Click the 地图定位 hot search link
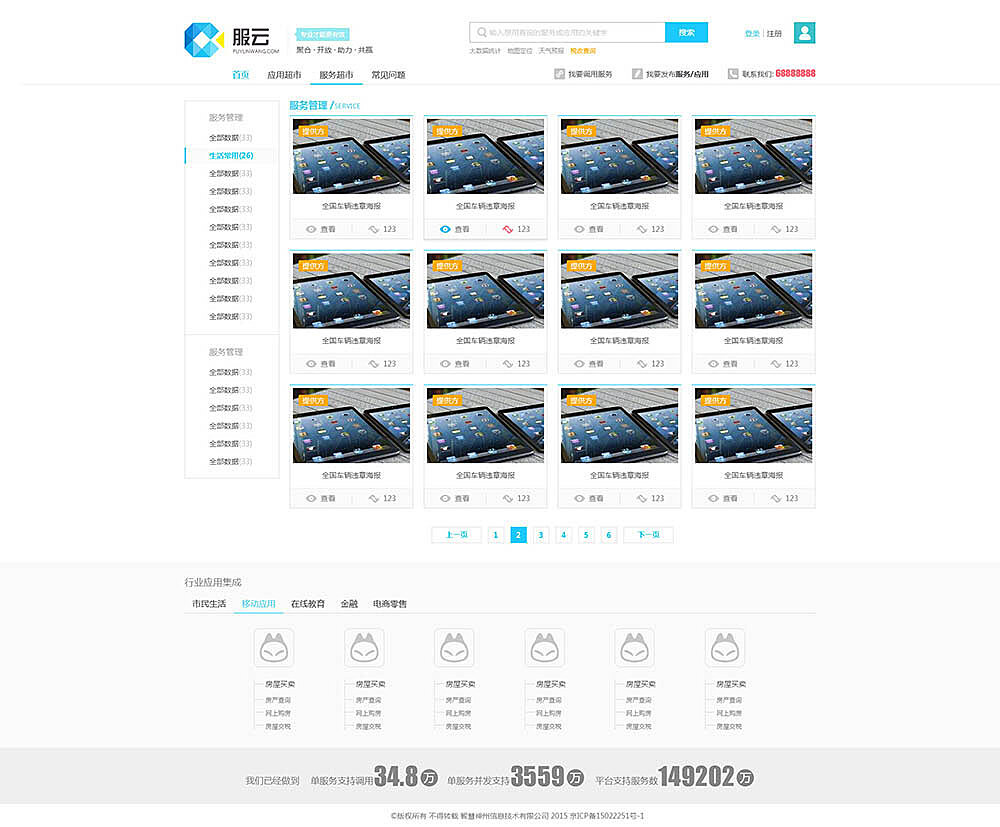The height and width of the screenshot is (827, 1000). [520, 51]
